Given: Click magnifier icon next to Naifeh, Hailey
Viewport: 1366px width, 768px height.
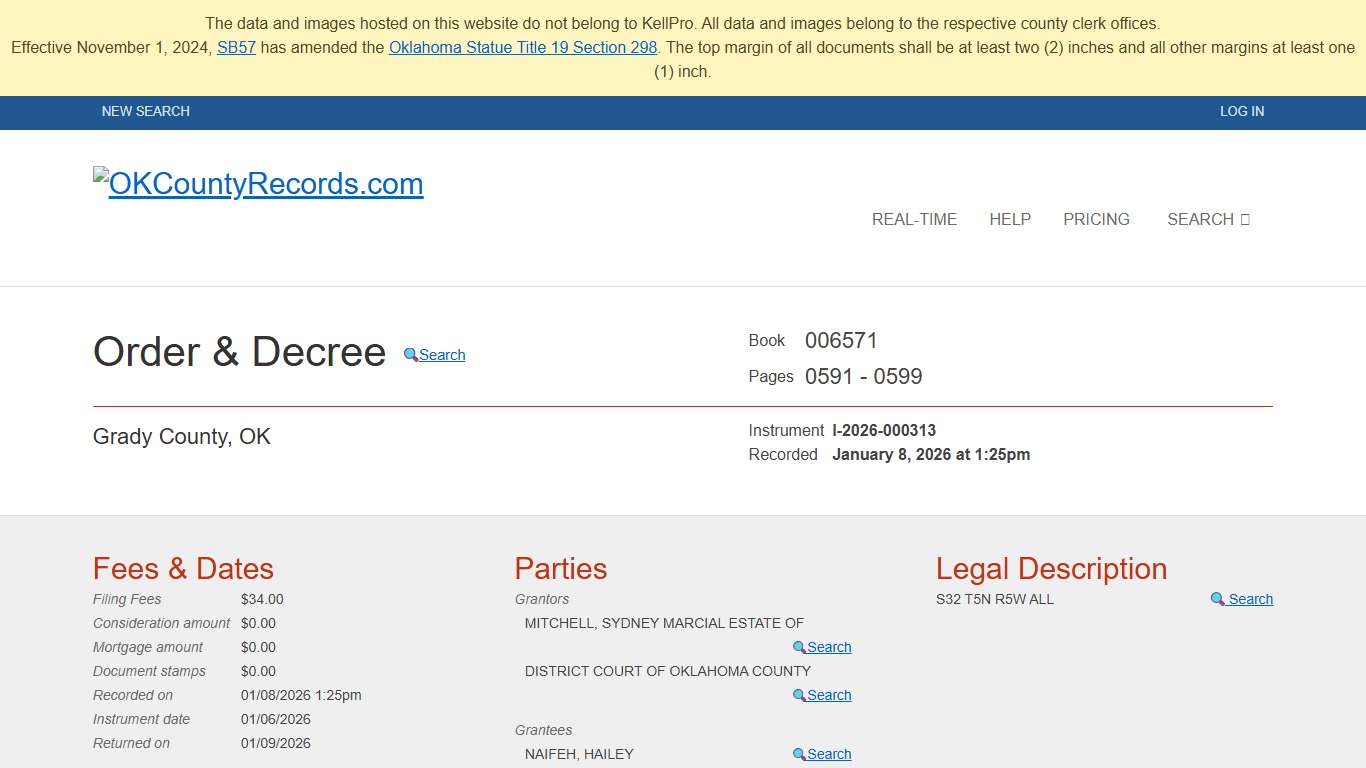Looking at the screenshot, I should pyautogui.click(x=799, y=755).
